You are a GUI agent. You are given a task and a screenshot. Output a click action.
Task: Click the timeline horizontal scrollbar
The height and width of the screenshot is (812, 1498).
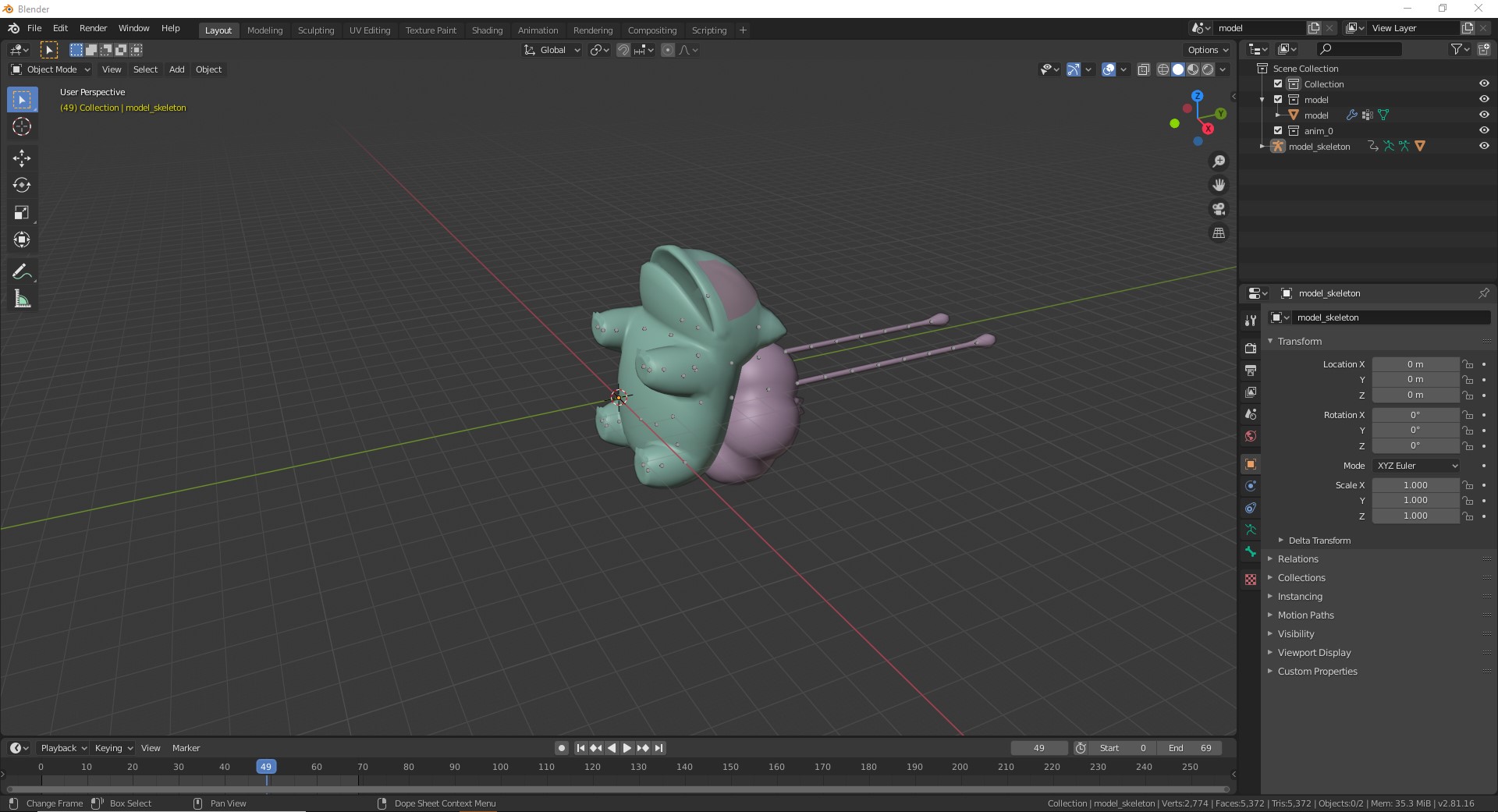tap(616, 789)
